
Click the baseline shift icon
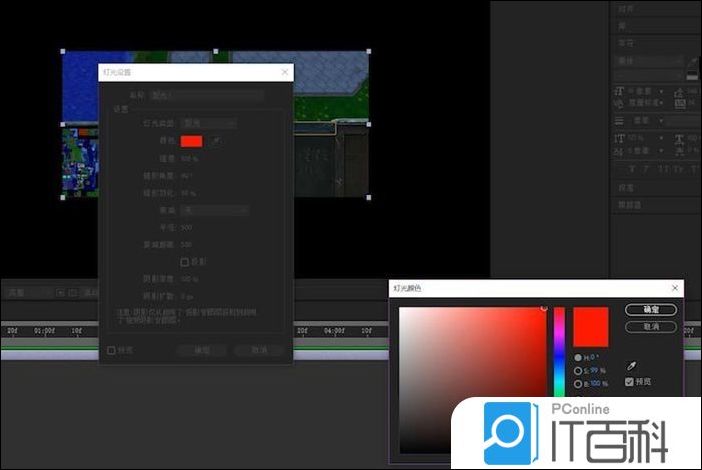(619, 151)
